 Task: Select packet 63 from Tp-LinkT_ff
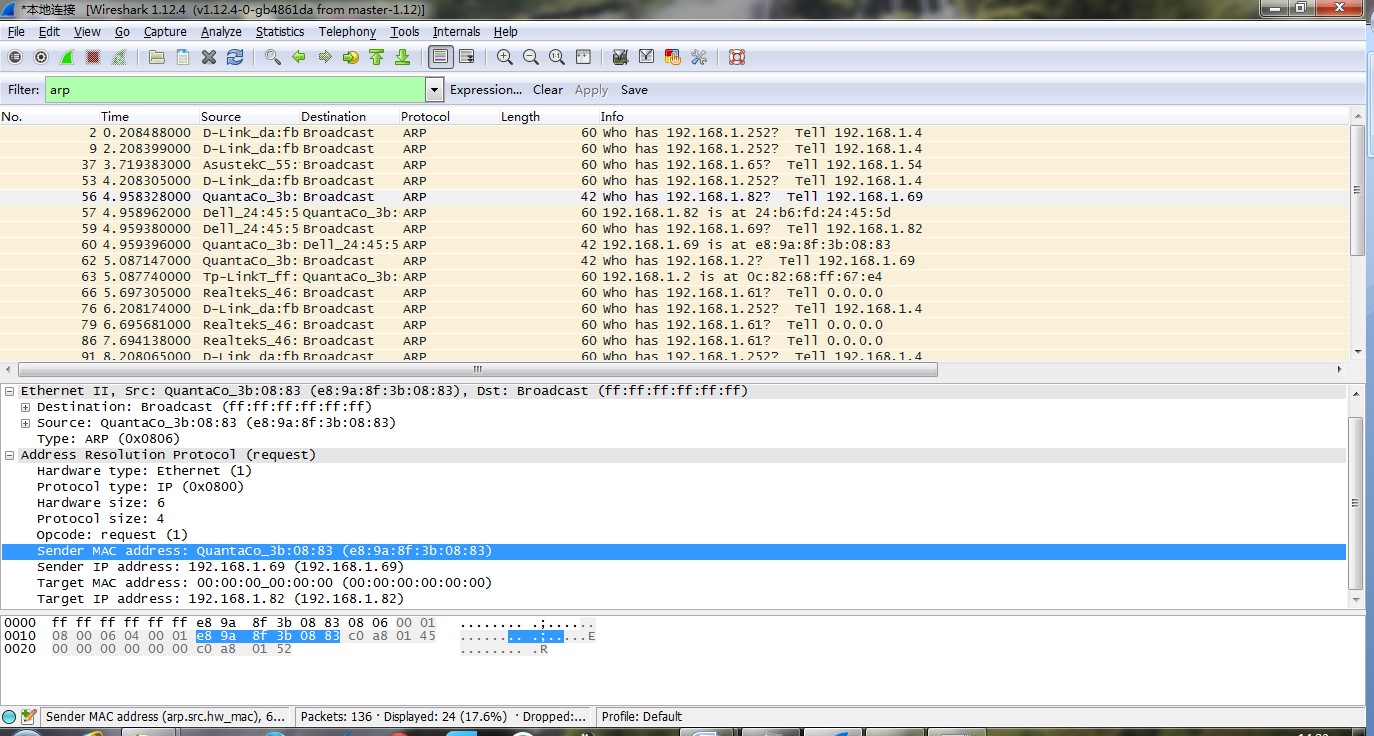click(x=674, y=277)
